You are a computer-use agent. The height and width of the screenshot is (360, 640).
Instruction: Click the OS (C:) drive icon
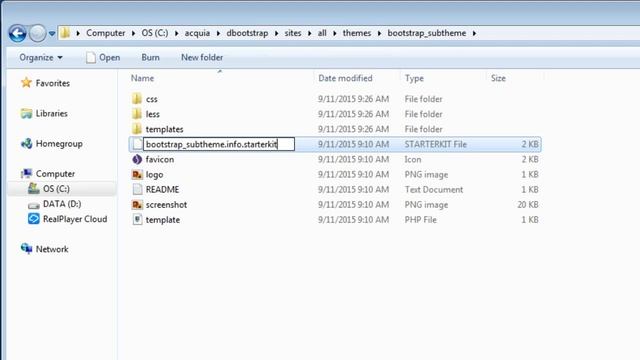[x=33, y=189]
